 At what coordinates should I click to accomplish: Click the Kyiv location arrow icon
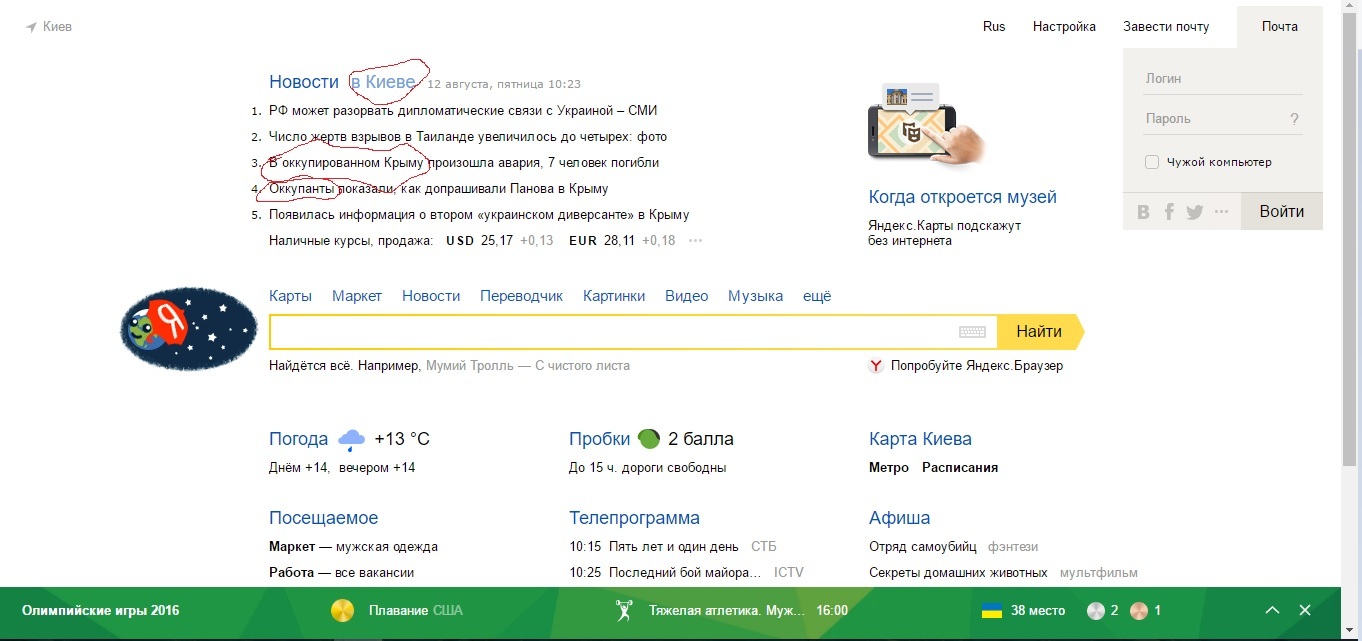[32, 27]
